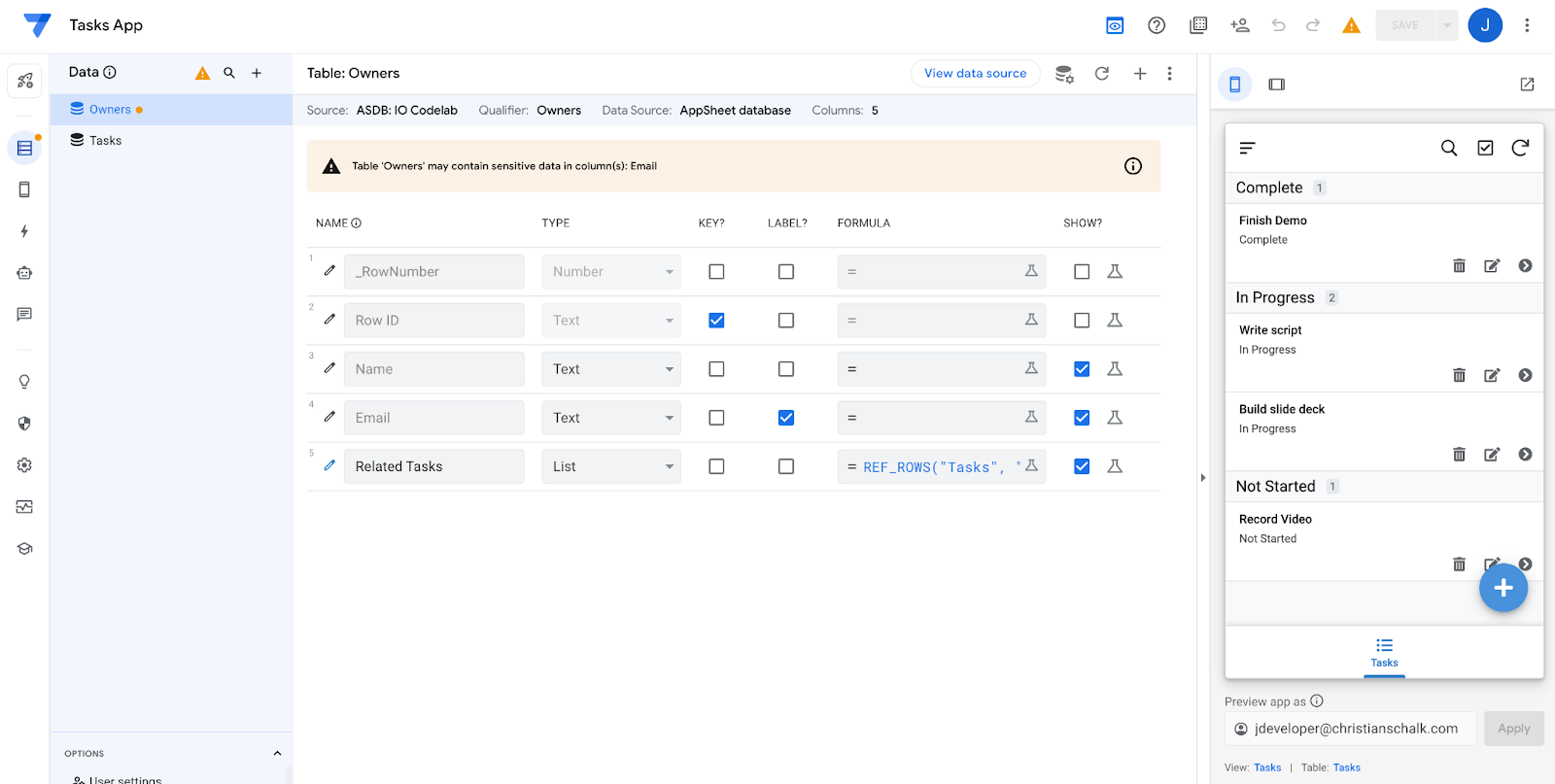The height and width of the screenshot is (784, 1555).
Task: Open the Type dropdown for Related Tasks
Action: [610, 466]
